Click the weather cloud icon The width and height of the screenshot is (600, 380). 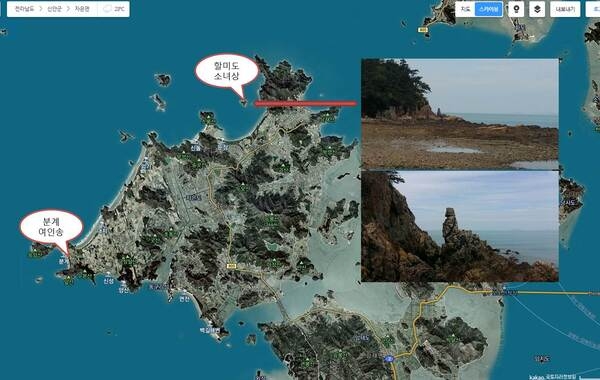[108, 9]
